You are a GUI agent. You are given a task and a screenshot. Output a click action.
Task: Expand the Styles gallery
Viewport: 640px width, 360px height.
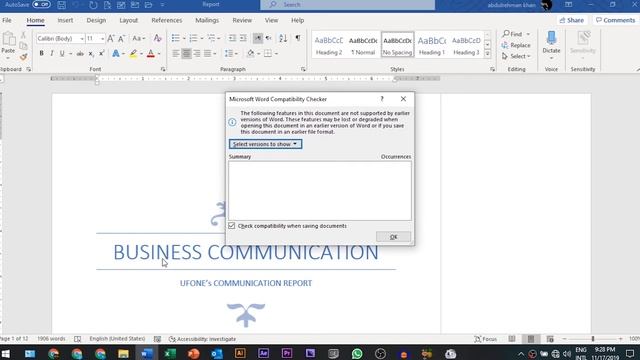tap(487, 54)
